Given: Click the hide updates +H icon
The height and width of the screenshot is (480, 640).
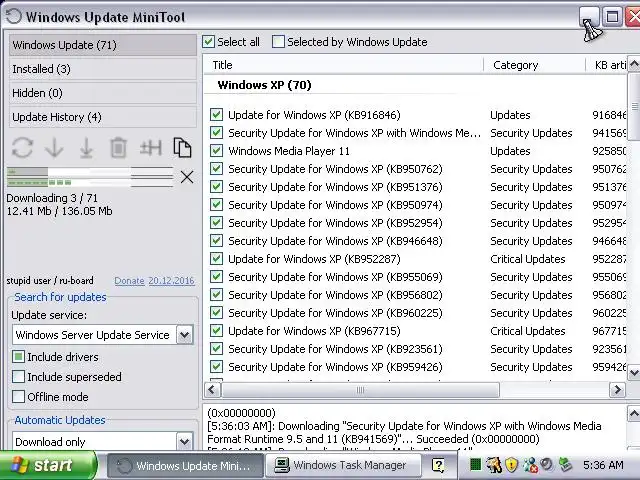Looking at the screenshot, I should click(151, 147).
